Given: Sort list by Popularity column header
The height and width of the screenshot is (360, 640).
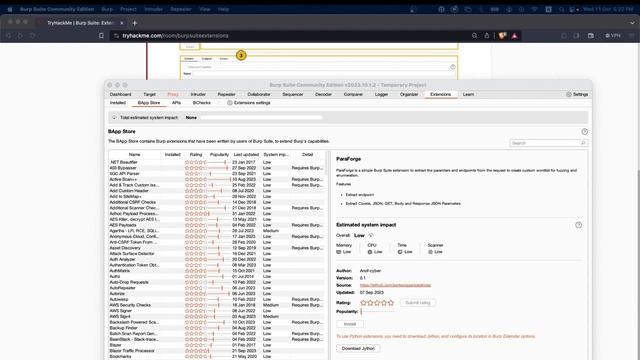Looking at the screenshot, I should tap(219, 155).
